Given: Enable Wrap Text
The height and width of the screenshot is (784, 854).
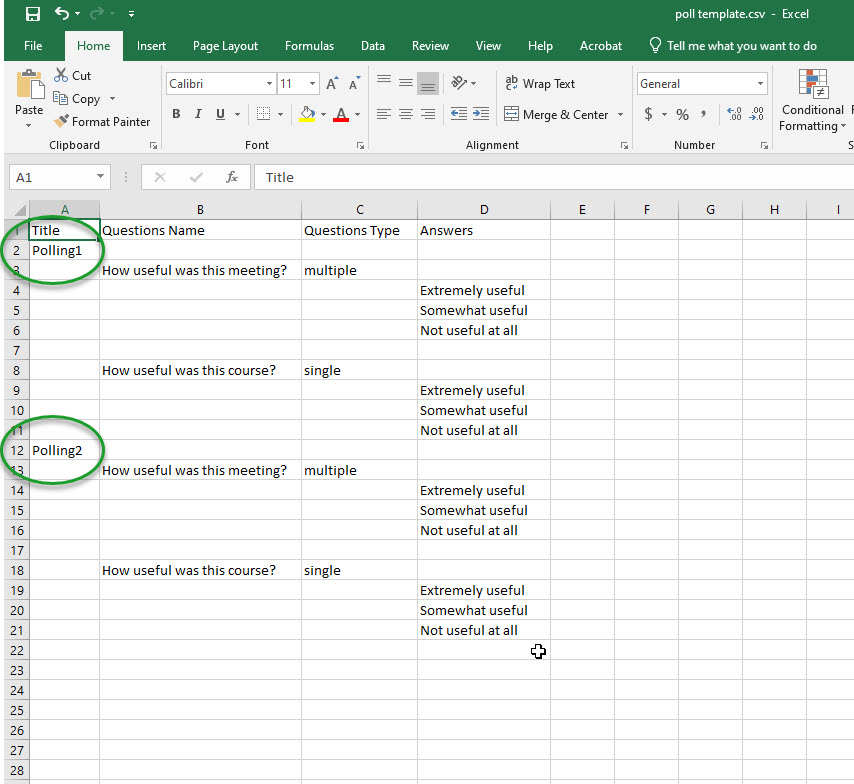Looking at the screenshot, I should (539, 83).
